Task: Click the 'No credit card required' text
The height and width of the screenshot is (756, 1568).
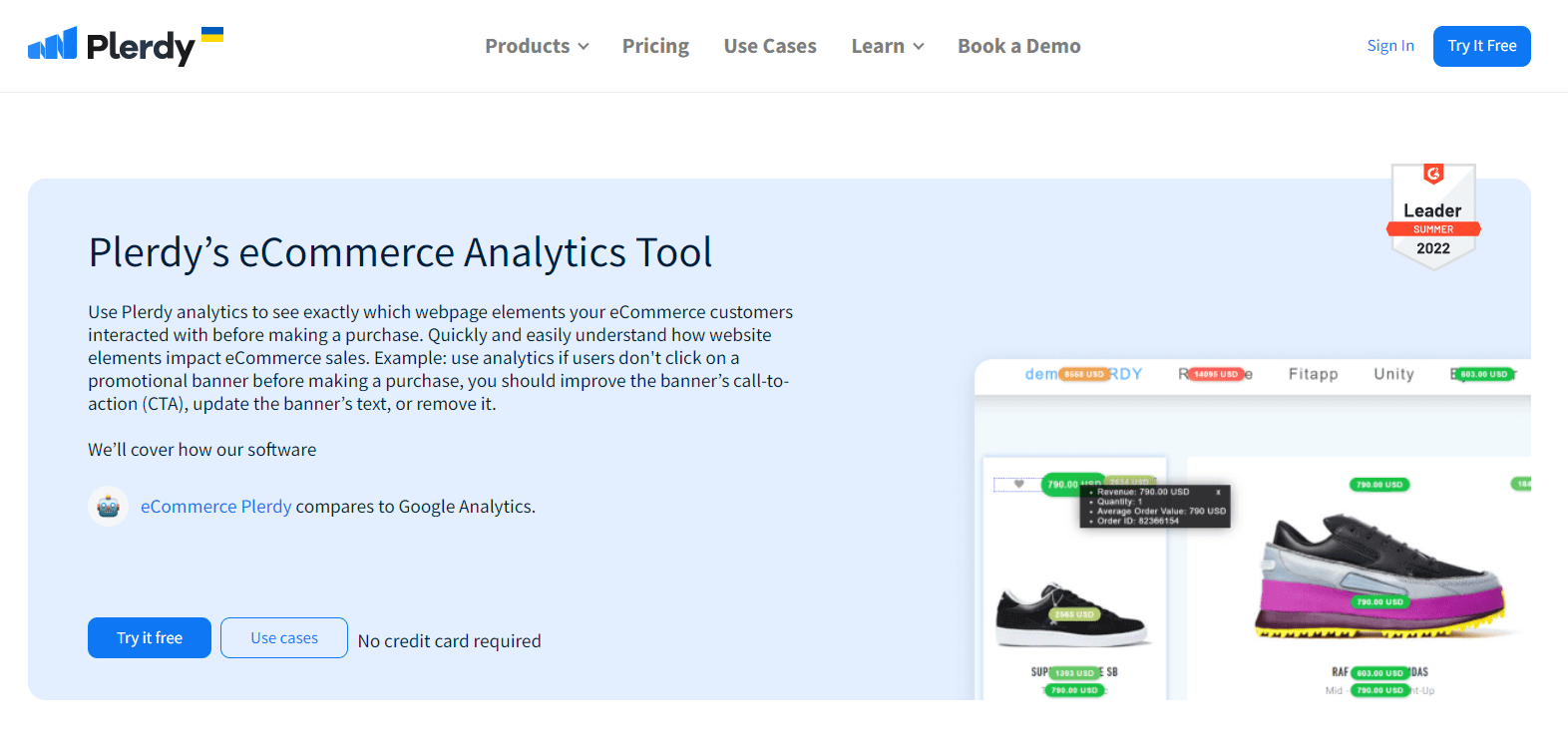Action: pos(450,641)
